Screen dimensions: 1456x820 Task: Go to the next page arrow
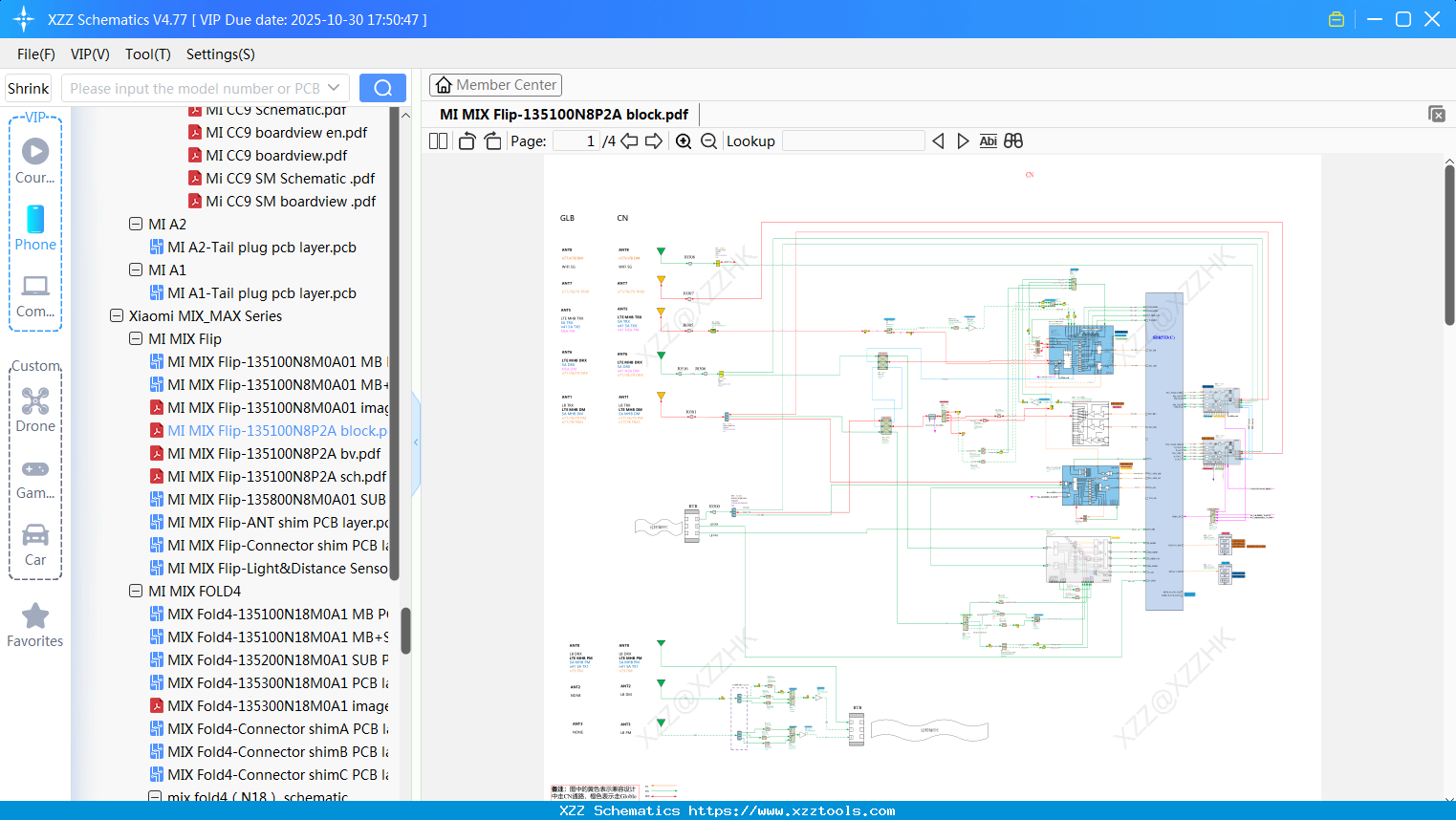pyautogui.click(x=654, y=141)
